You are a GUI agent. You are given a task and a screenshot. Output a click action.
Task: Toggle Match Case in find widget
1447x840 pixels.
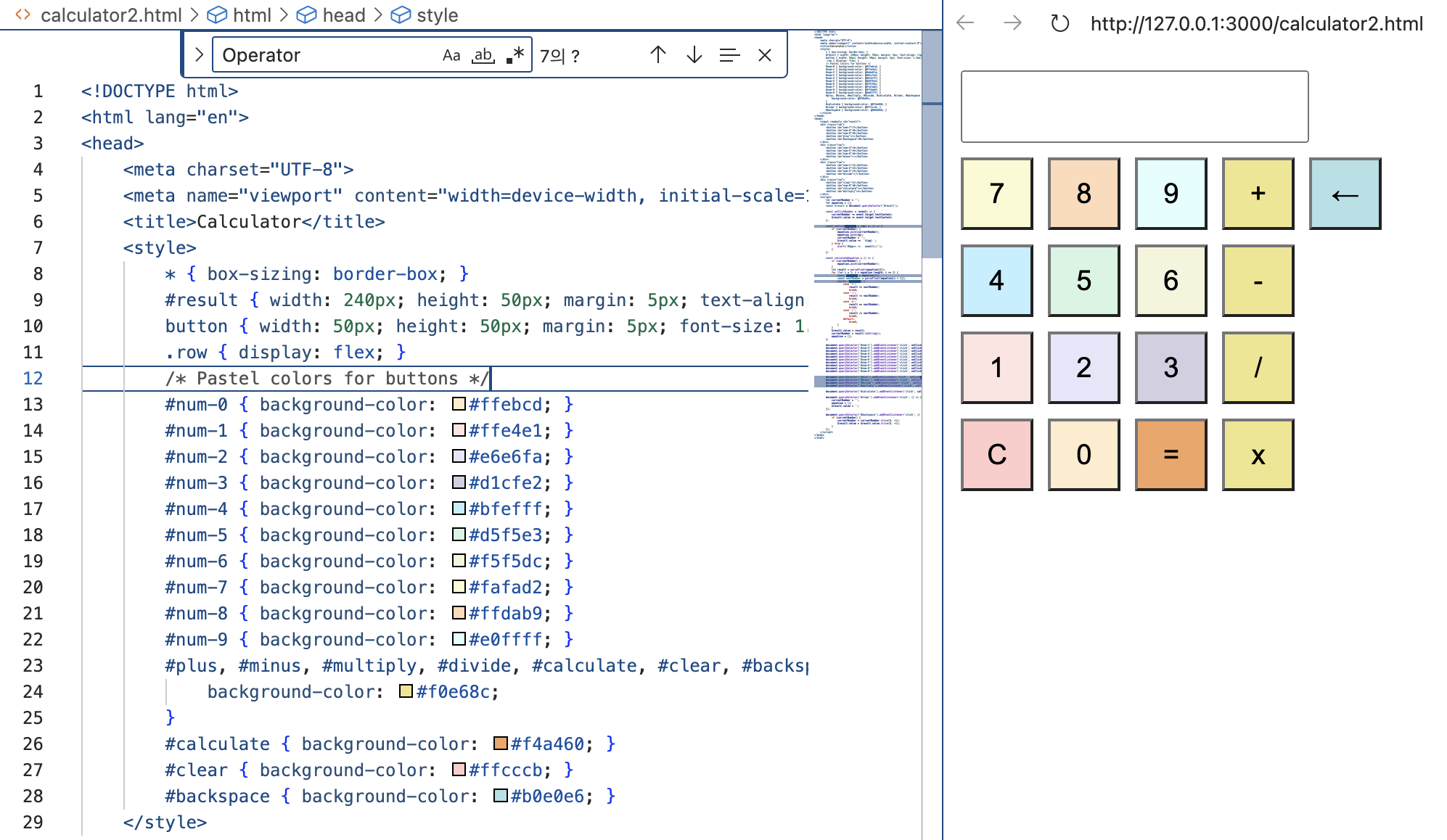pos(451,55)
